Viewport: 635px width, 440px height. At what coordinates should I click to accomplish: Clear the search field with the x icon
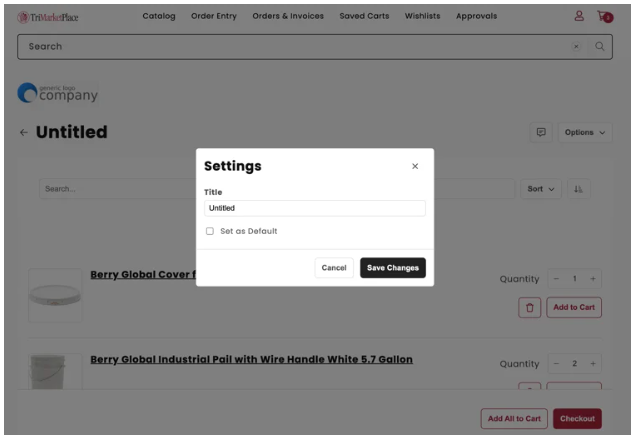pos(576,46)
